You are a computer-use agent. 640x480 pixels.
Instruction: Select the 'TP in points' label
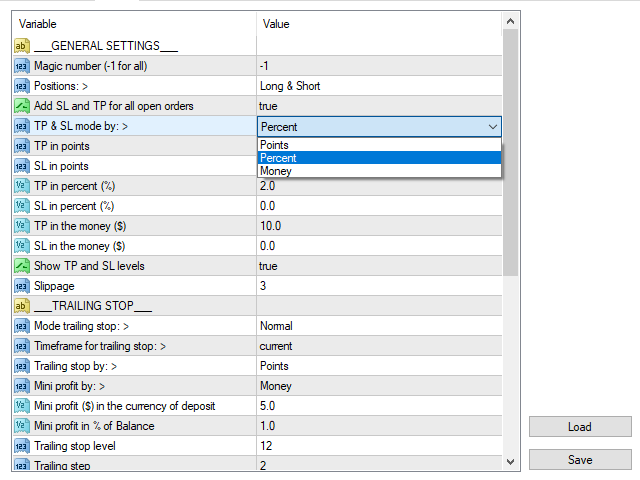62,146
